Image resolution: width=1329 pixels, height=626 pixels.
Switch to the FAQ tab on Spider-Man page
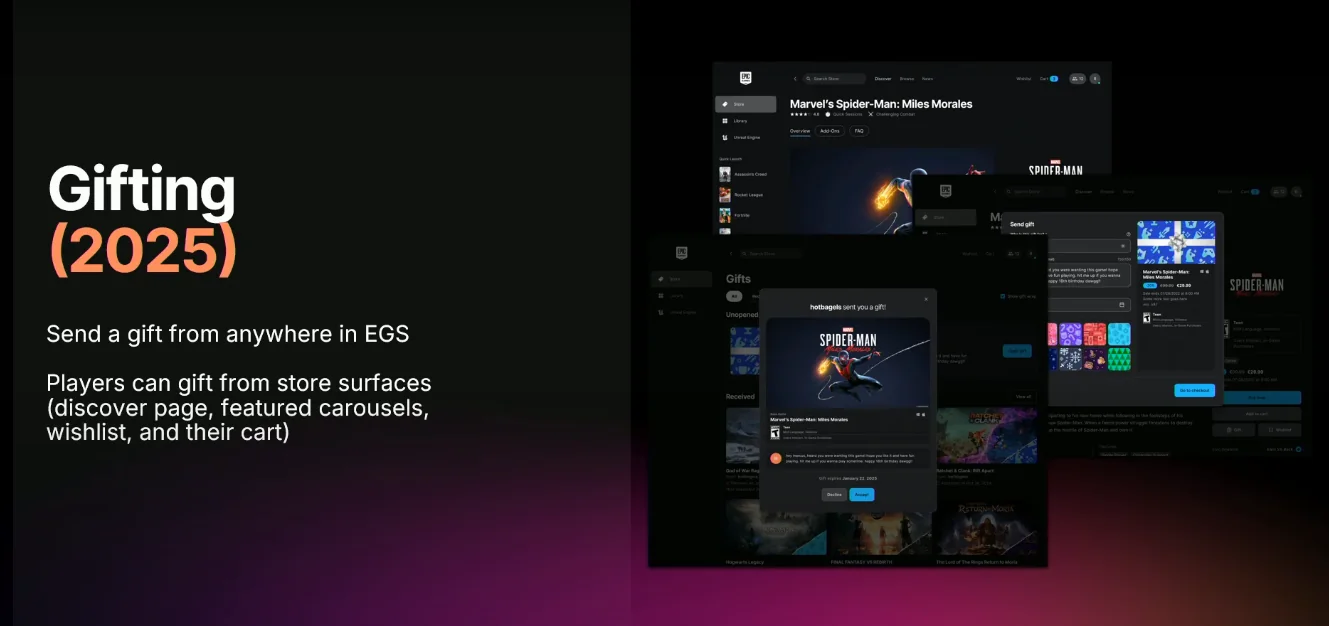click(x=859, y=131)
